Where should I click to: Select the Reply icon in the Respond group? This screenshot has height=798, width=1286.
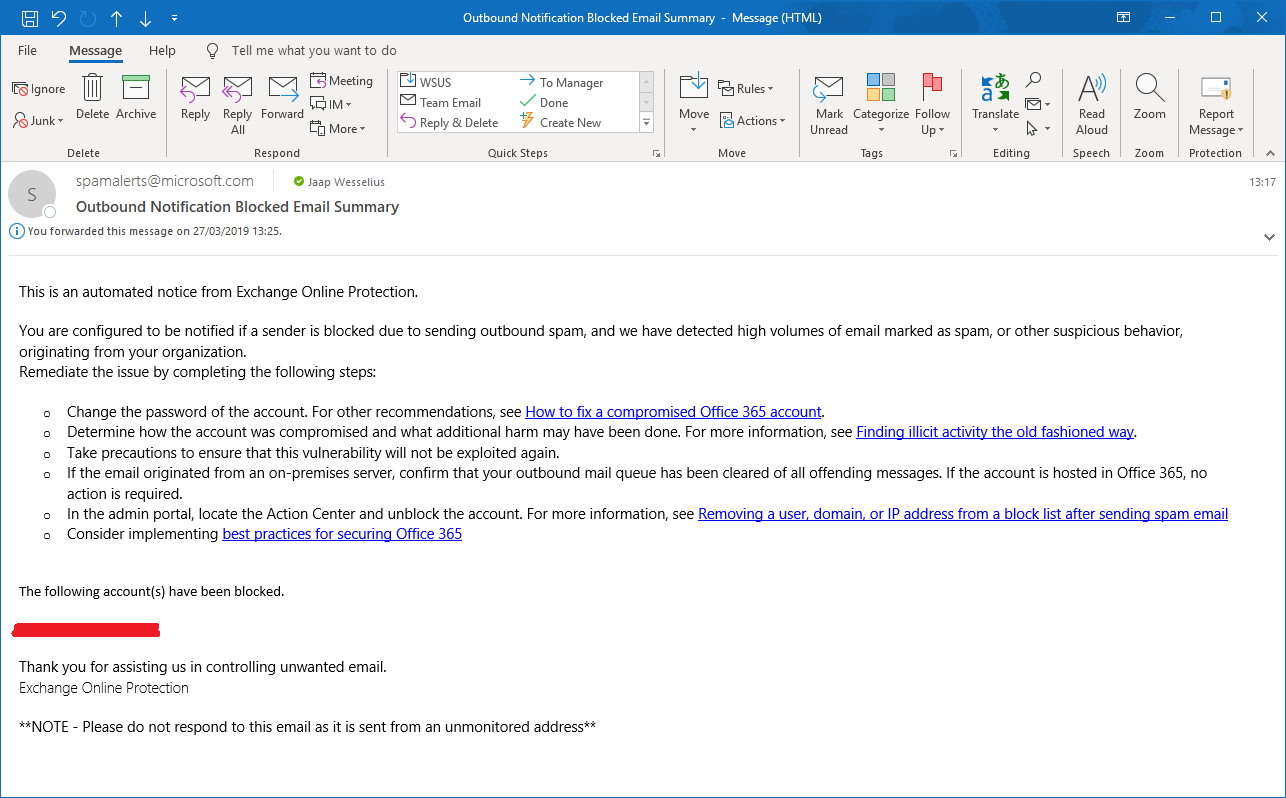[x=194, y=97]
